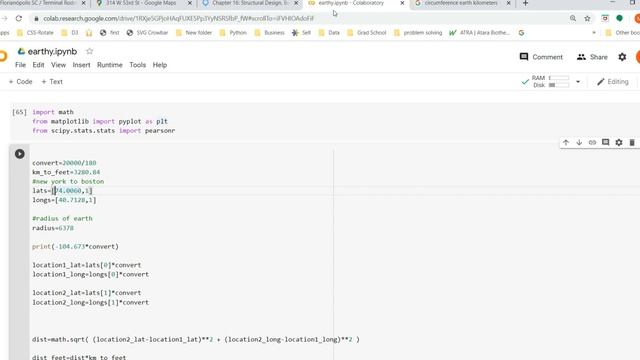Close the circumference earth kilometers tab
Image resolution: width=640 pixels, height=360 pixels.
509,3
